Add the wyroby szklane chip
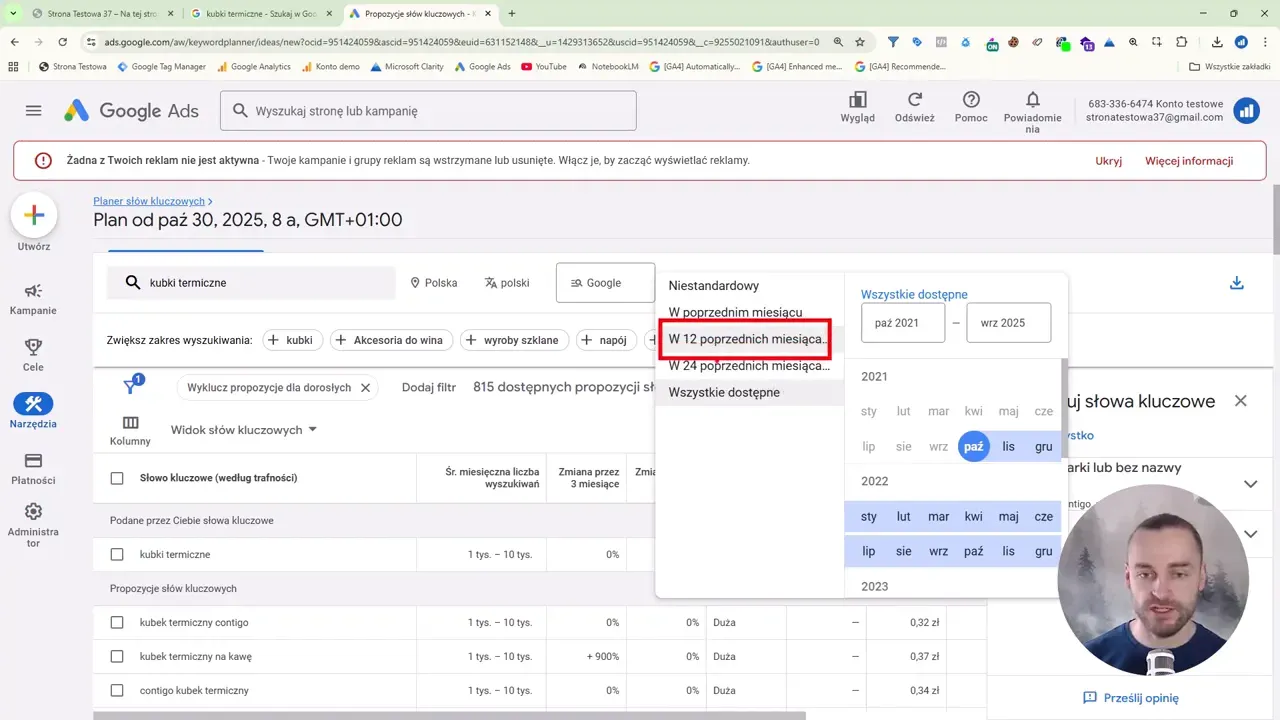Viewport: 1280px width, 720px height. click(x=515, y=340)
